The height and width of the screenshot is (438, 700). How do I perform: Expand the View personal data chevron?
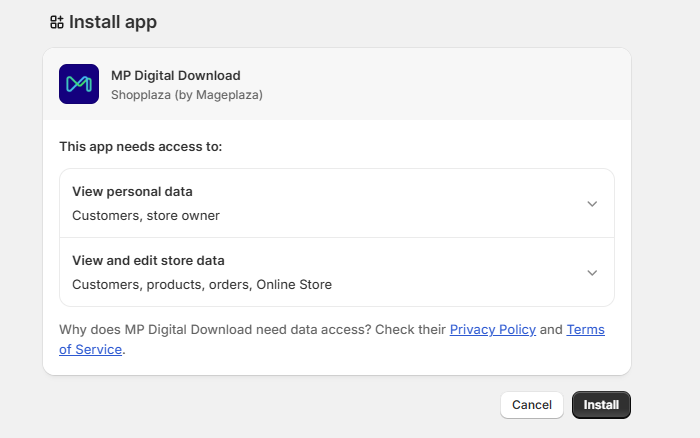pos(591,204)
